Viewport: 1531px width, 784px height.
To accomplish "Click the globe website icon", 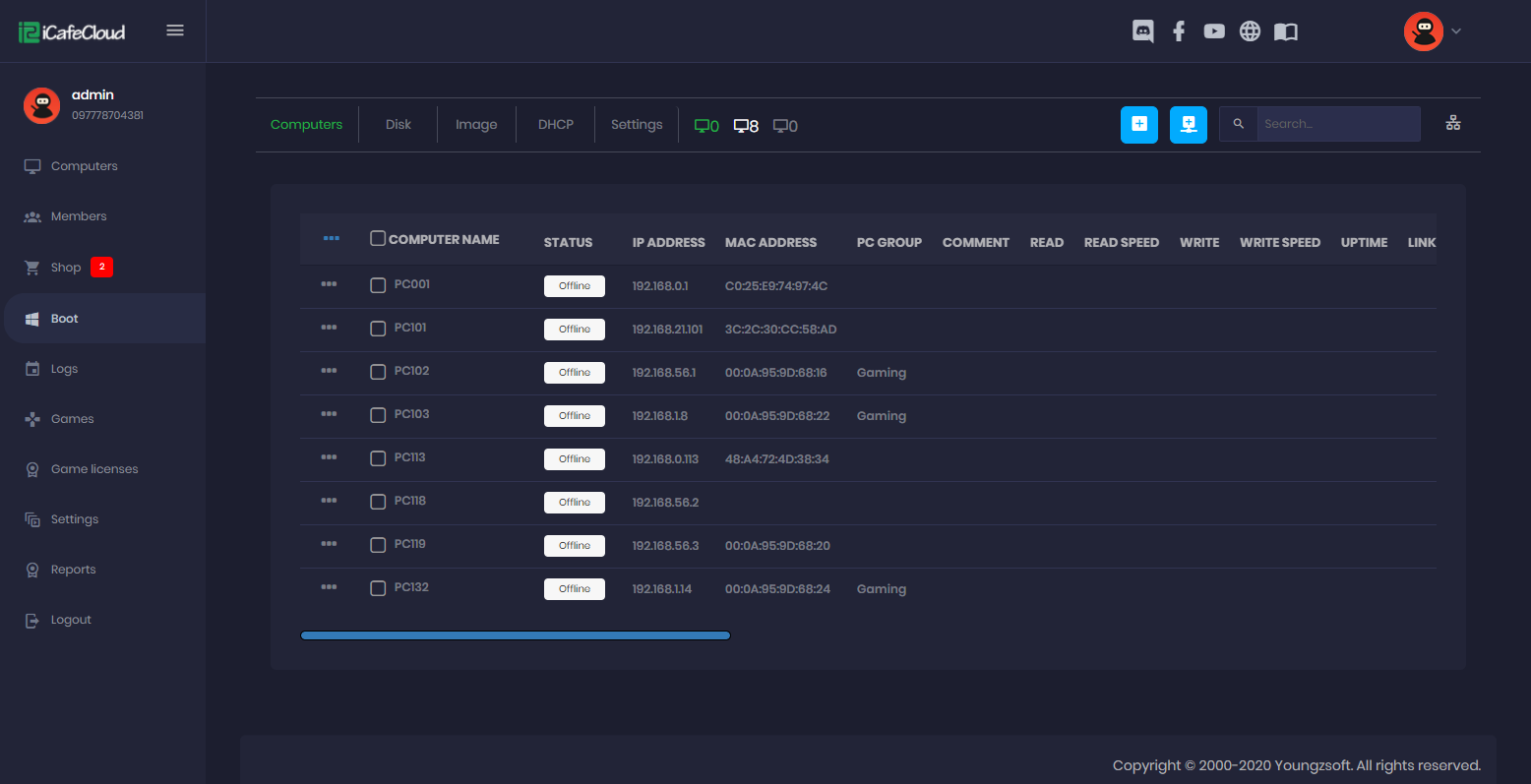I will pos(1250,31).
